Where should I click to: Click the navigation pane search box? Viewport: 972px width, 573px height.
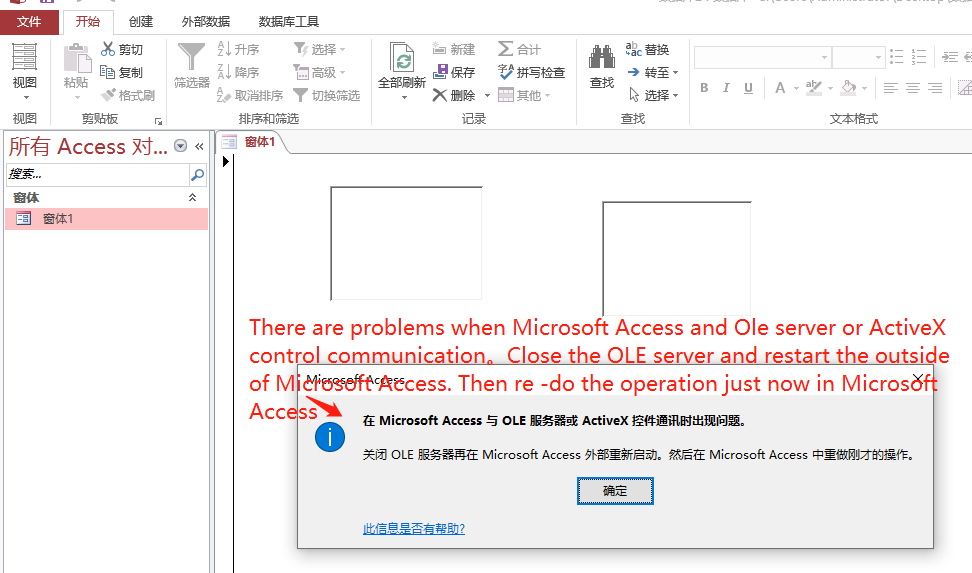[x=97, y=174]
